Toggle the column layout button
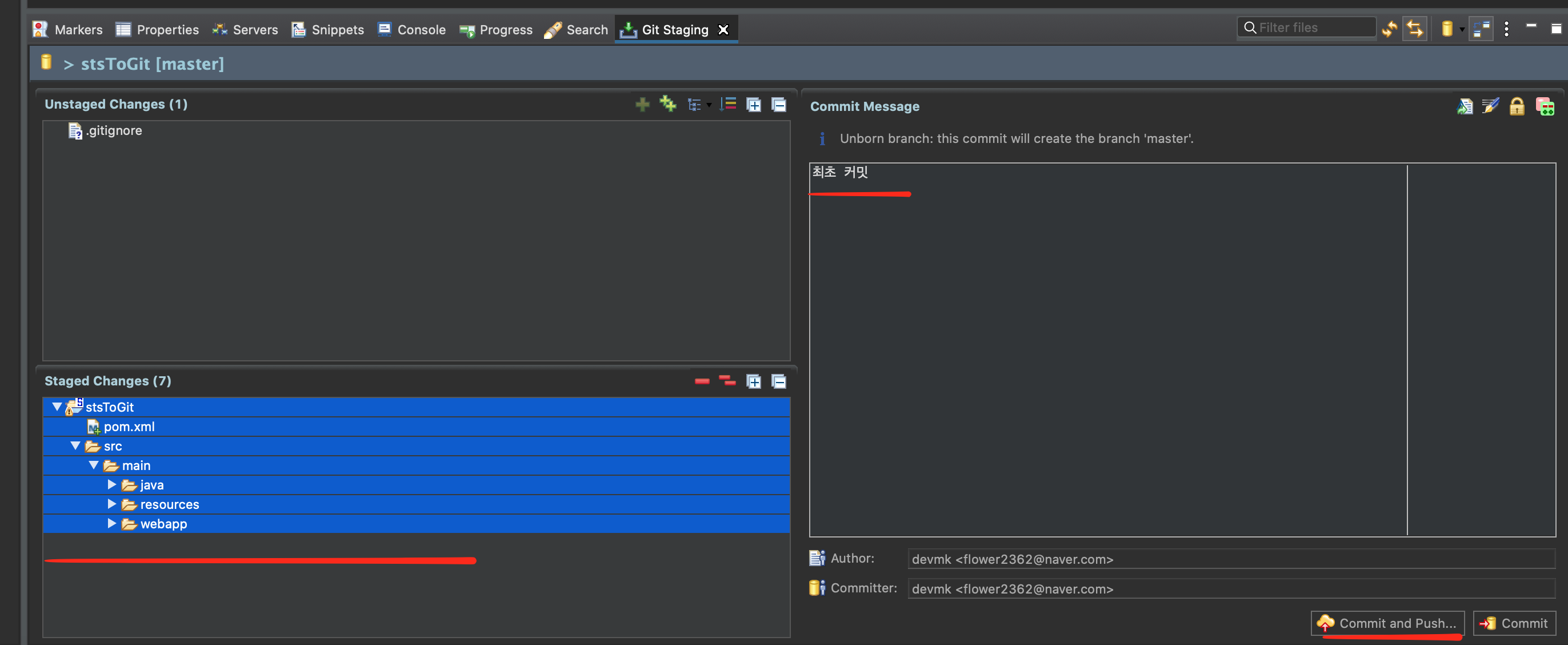The image size is (1568, 645). pos(1481,29)
